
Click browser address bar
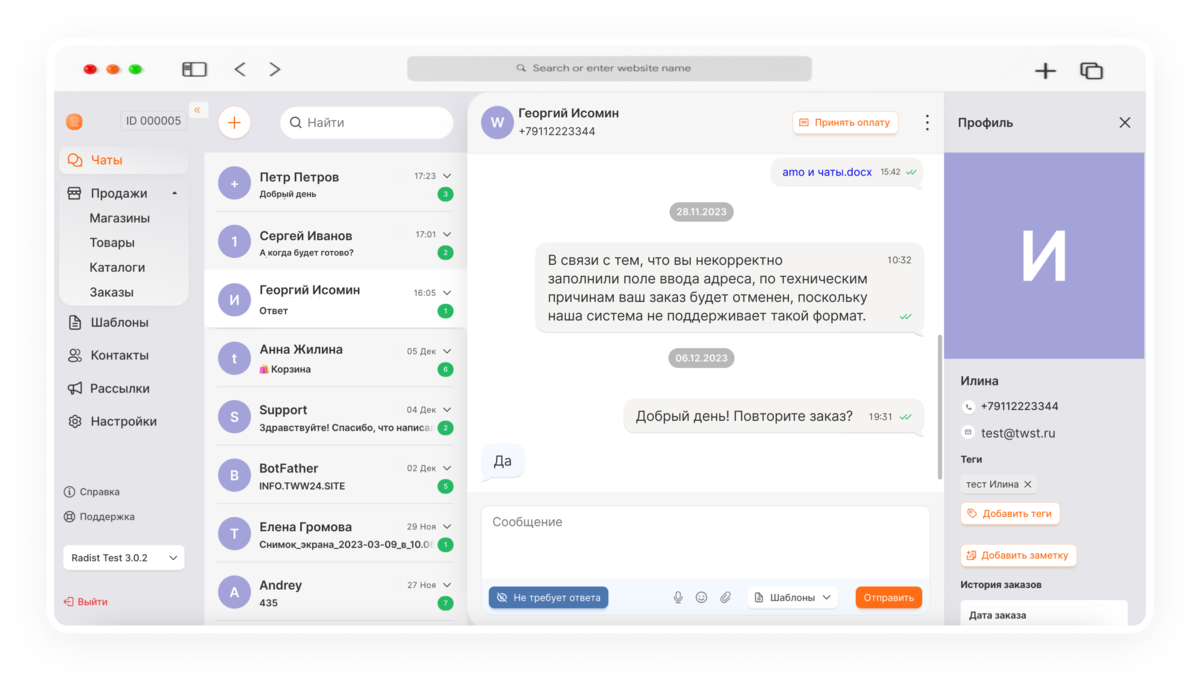(x=609, y=68)
